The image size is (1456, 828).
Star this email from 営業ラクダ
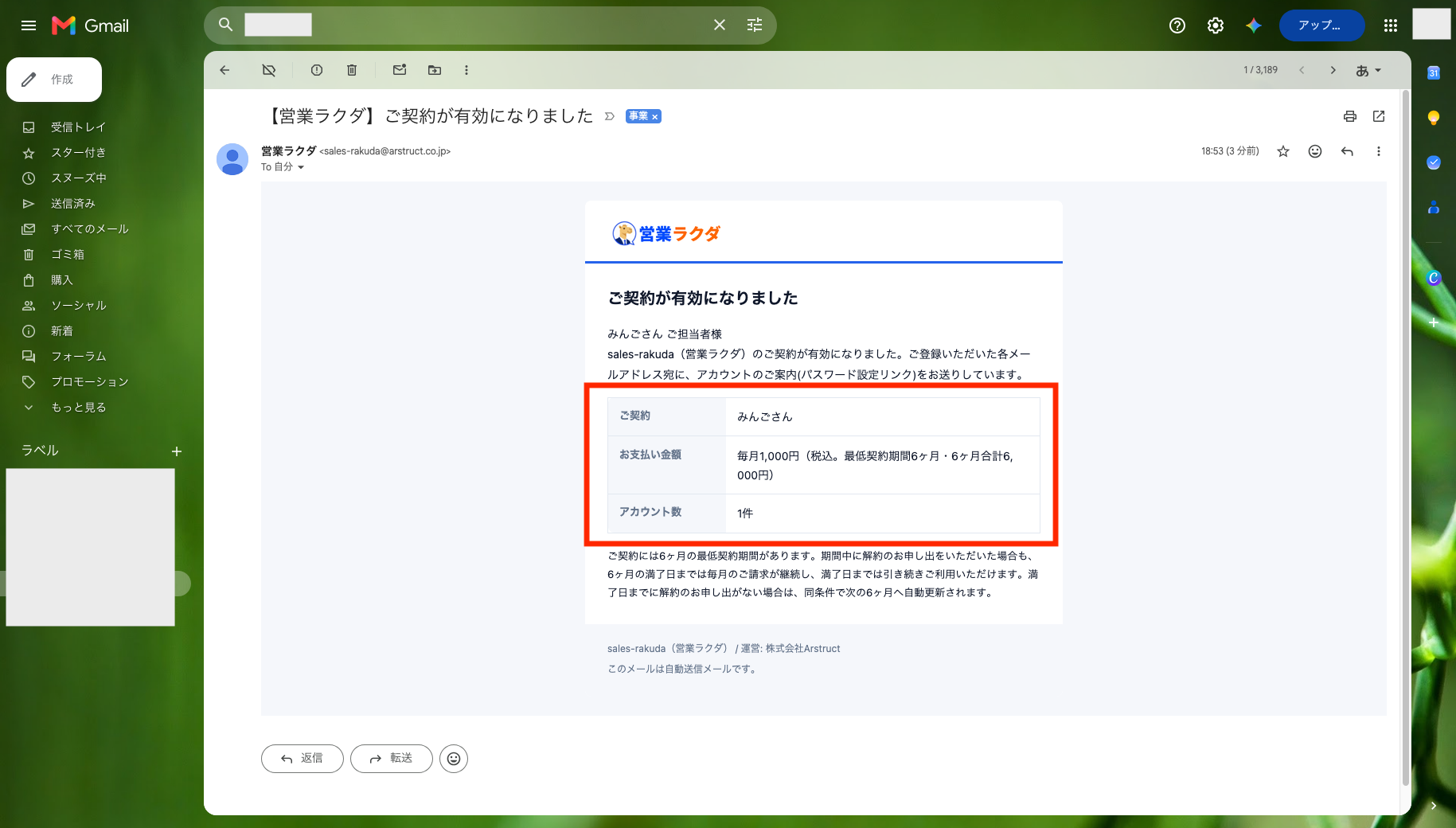click(1283, 151)
